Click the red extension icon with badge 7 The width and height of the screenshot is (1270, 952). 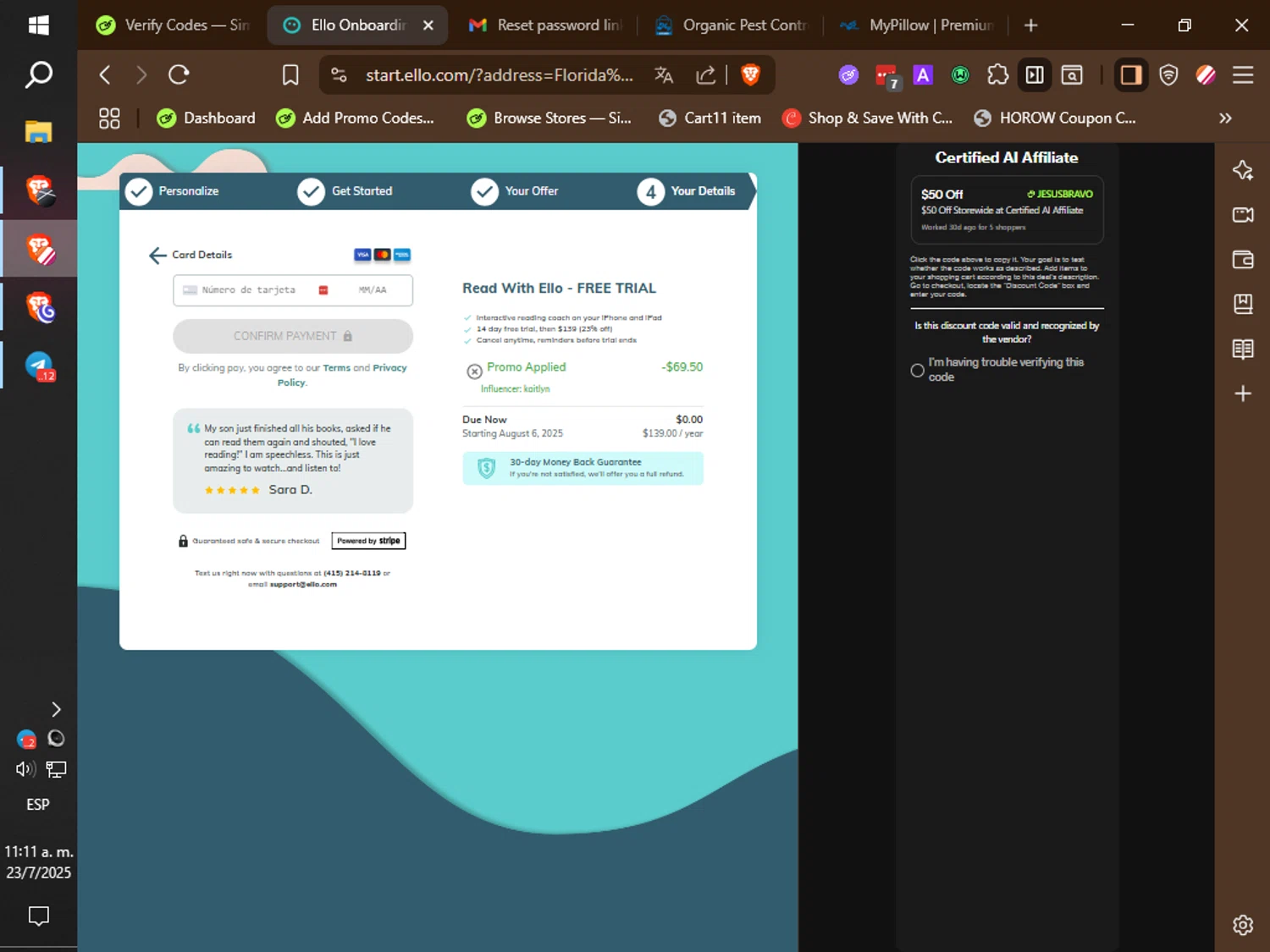[886, 77]
